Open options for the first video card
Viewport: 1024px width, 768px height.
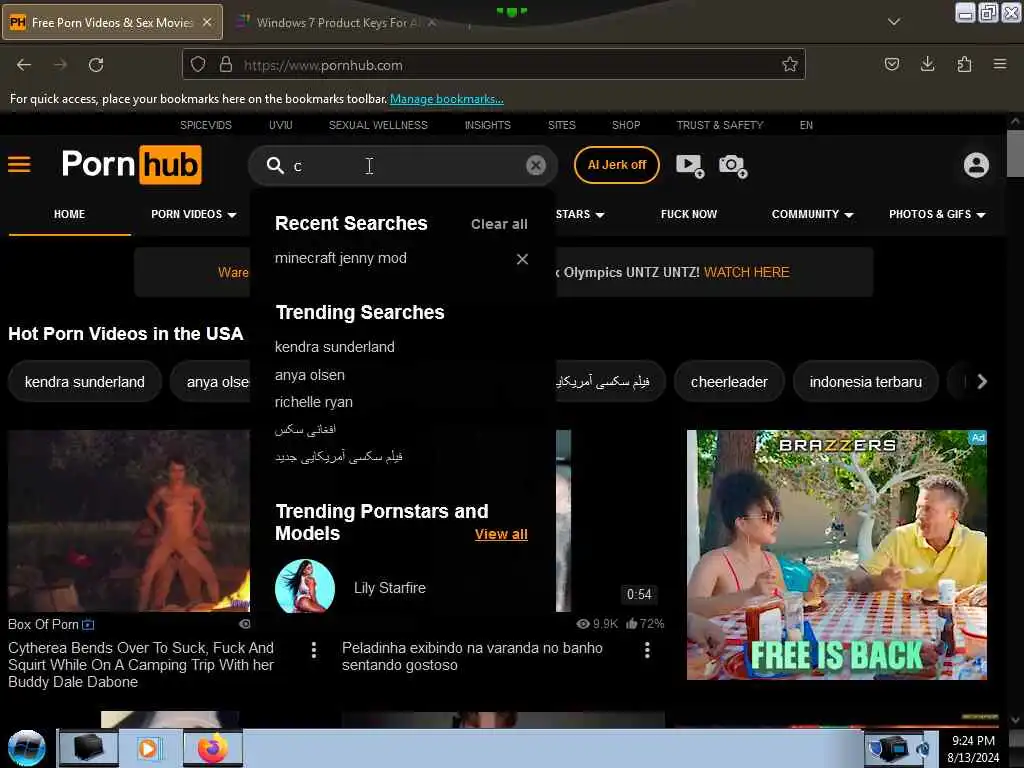point(314,649)
